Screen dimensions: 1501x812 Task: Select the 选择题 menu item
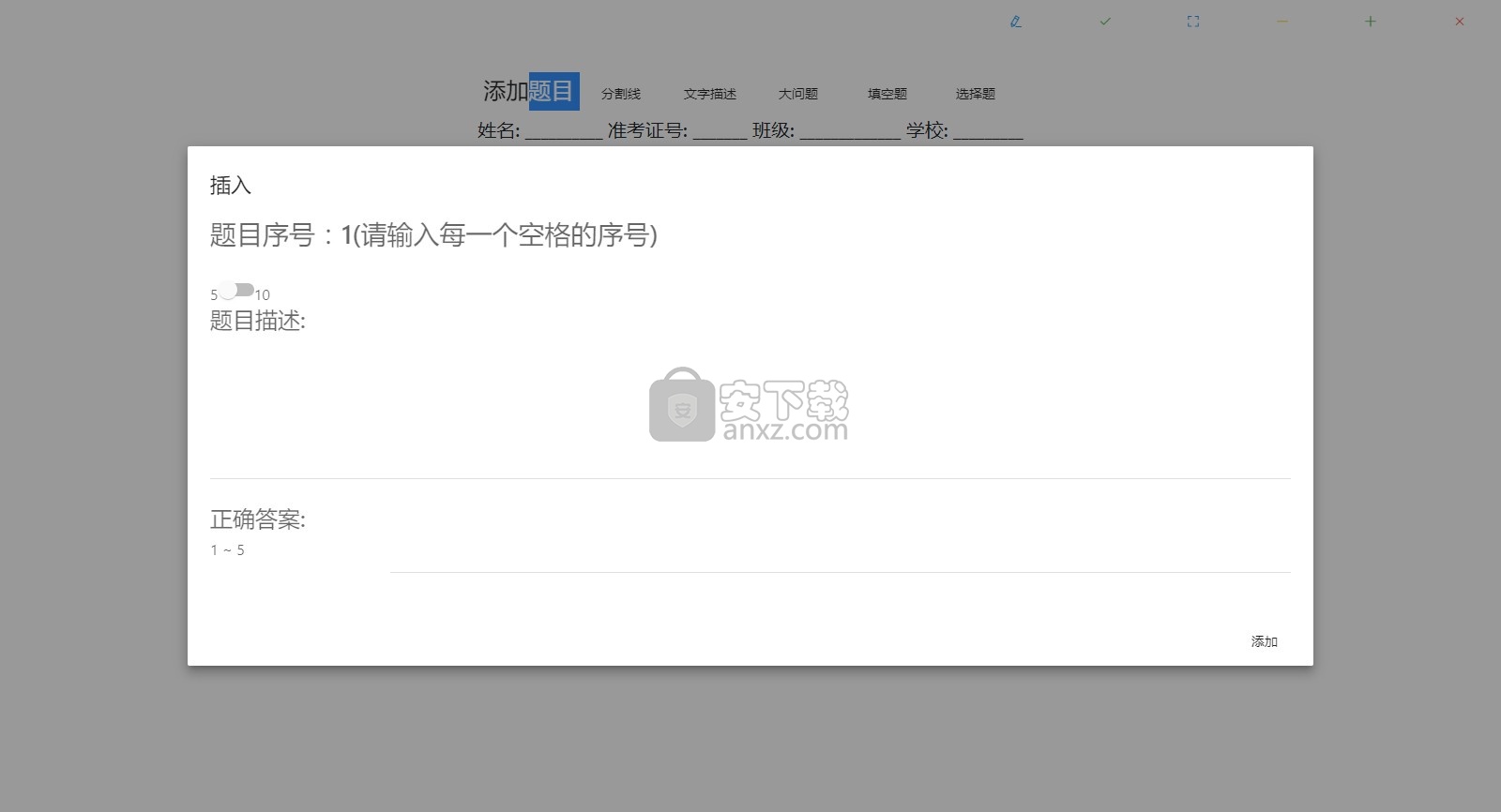(976, 94)
